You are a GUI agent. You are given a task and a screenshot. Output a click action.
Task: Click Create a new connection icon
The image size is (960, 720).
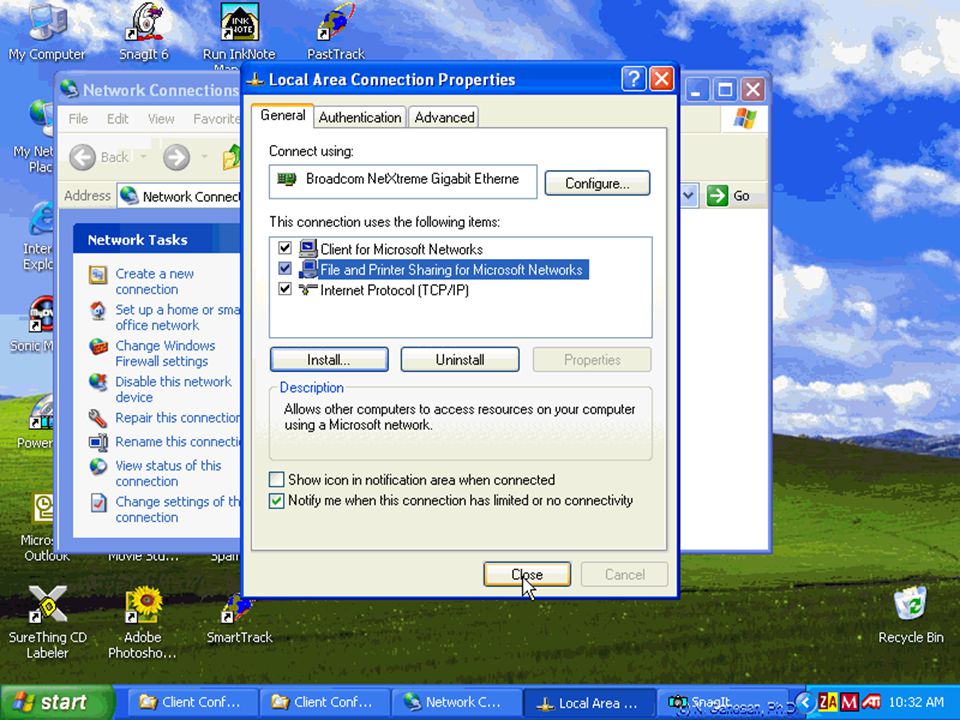(x=98, y=275)
